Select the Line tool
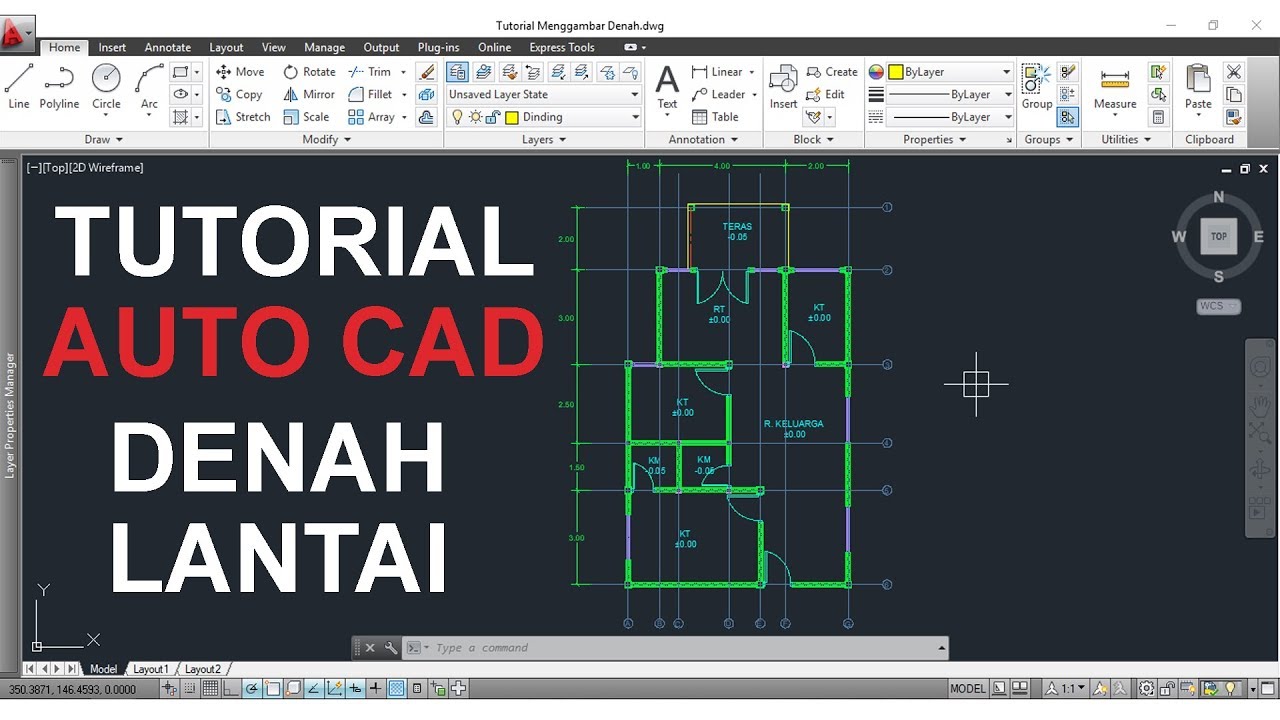This screenshot has height=720, width=1280. [x=18, y=86]
